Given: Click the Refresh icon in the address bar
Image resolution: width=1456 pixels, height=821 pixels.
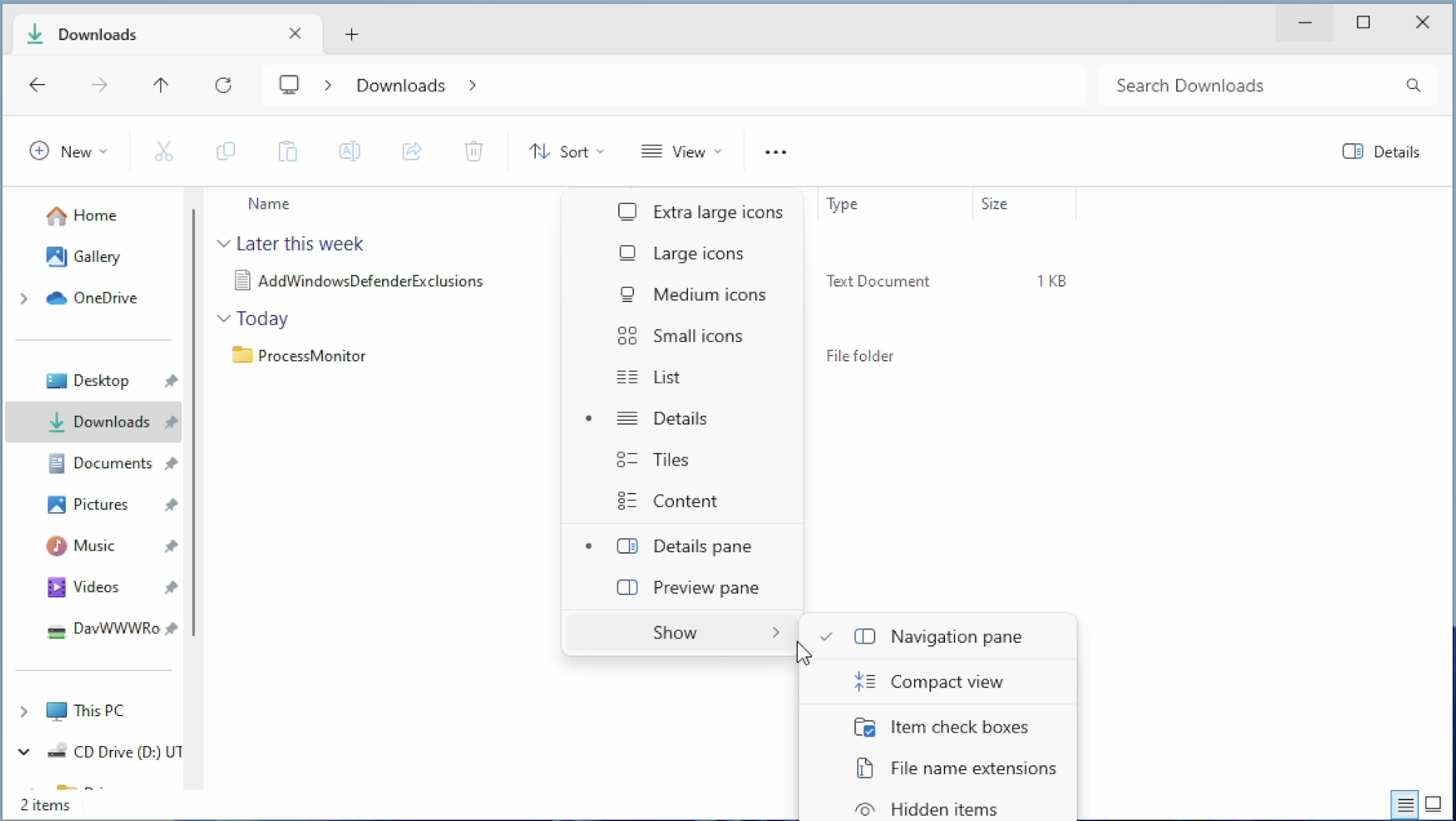Looking at the screenshot, I should click(223, 85).
